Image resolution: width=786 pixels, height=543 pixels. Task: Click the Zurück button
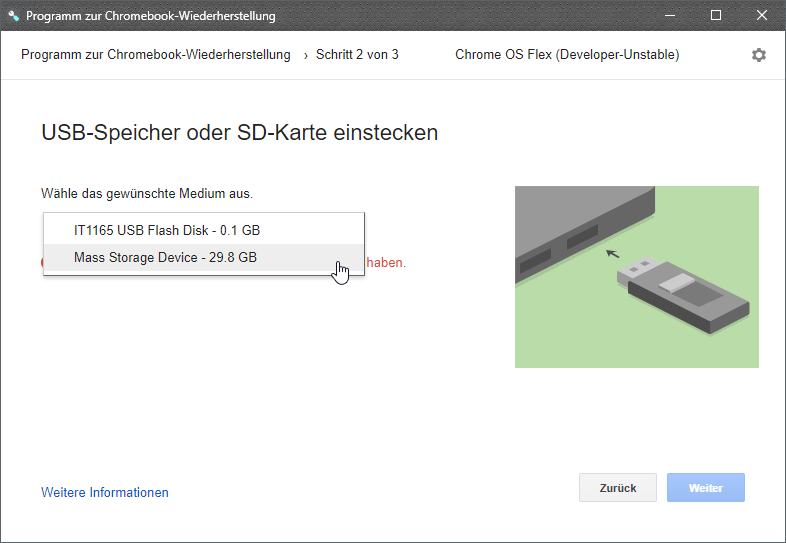click(x=618, y=487)
